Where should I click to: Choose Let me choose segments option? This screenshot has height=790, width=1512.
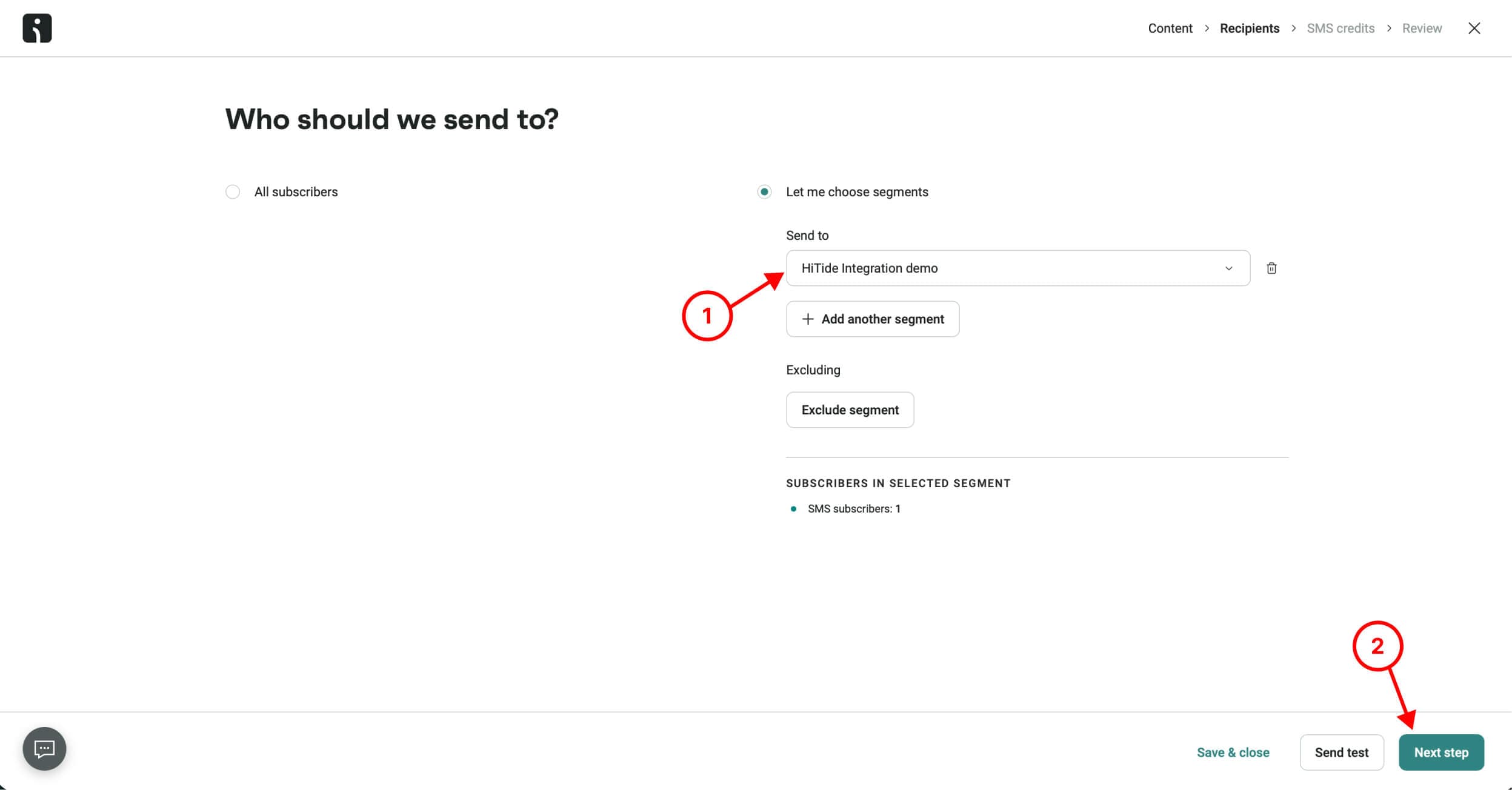(764, 192)
